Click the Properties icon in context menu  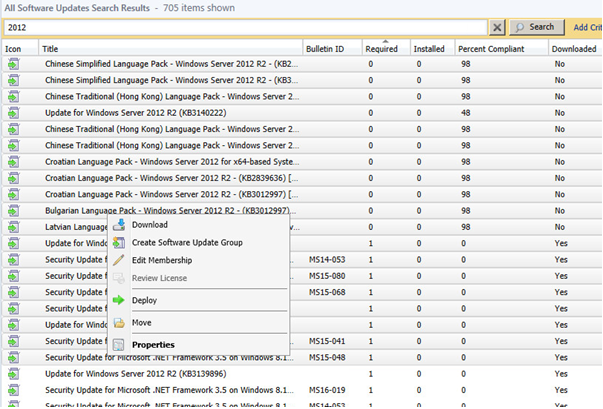(x=119, y=345)
